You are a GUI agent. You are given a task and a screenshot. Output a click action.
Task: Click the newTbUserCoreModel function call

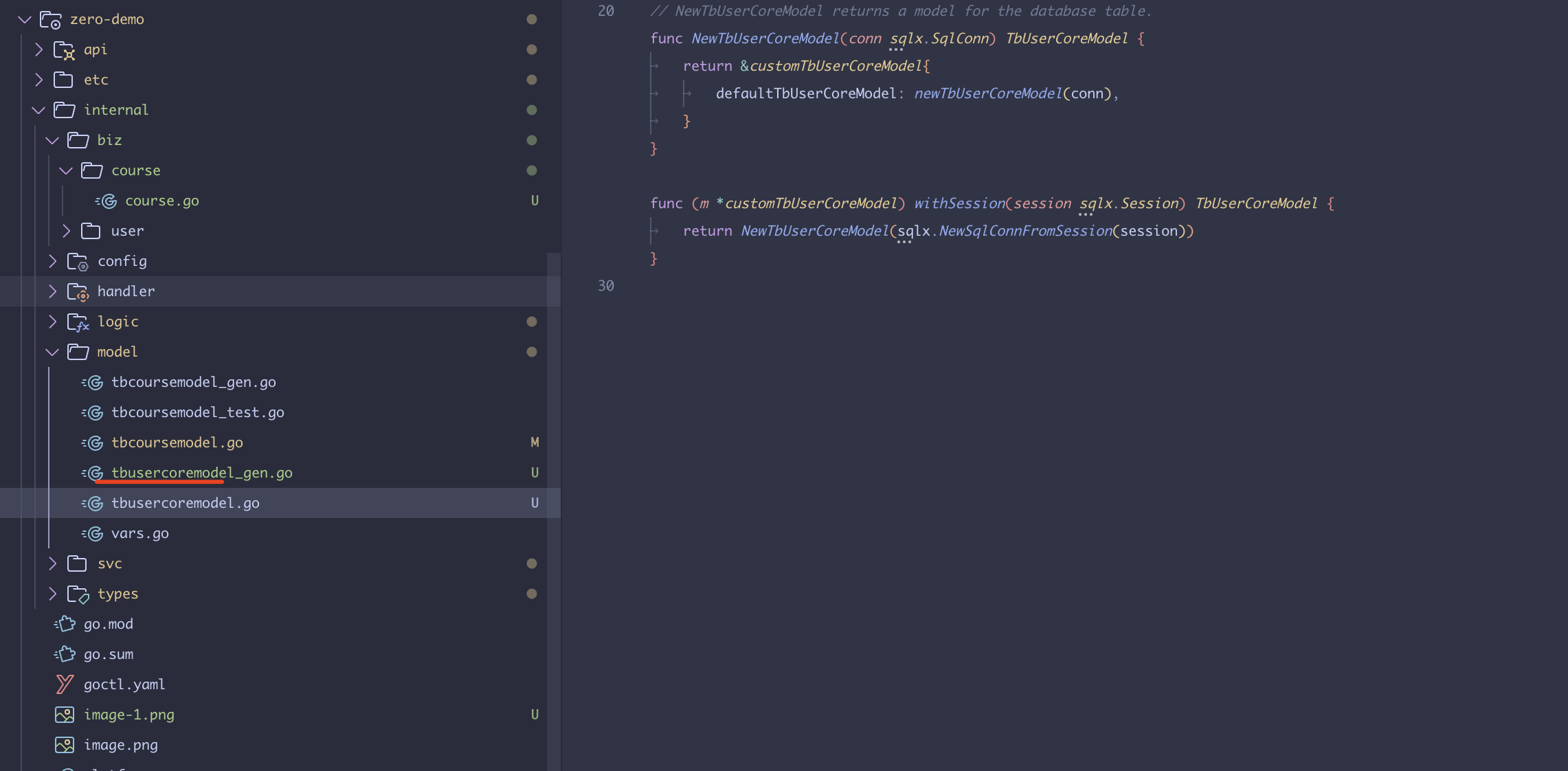(987, 93)
